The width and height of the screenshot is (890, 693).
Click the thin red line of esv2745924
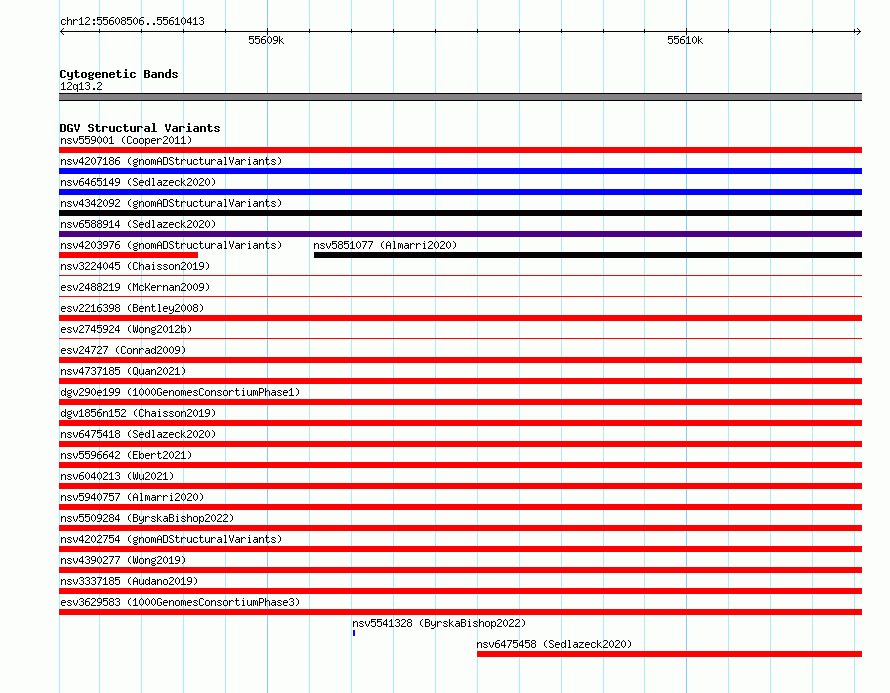tap(460, 339)
